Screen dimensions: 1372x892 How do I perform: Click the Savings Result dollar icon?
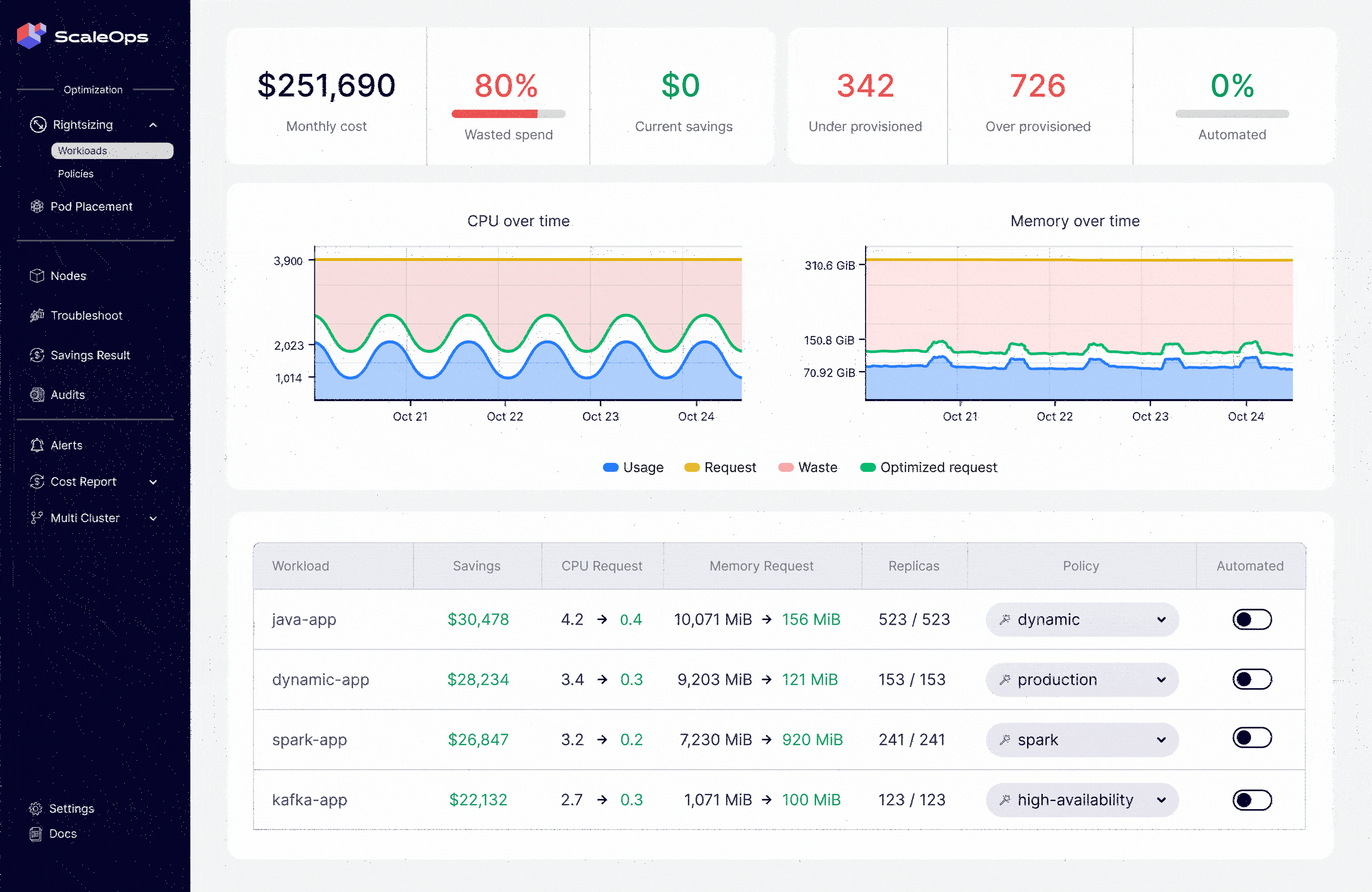pyautogui.click(x=37, y=355)
